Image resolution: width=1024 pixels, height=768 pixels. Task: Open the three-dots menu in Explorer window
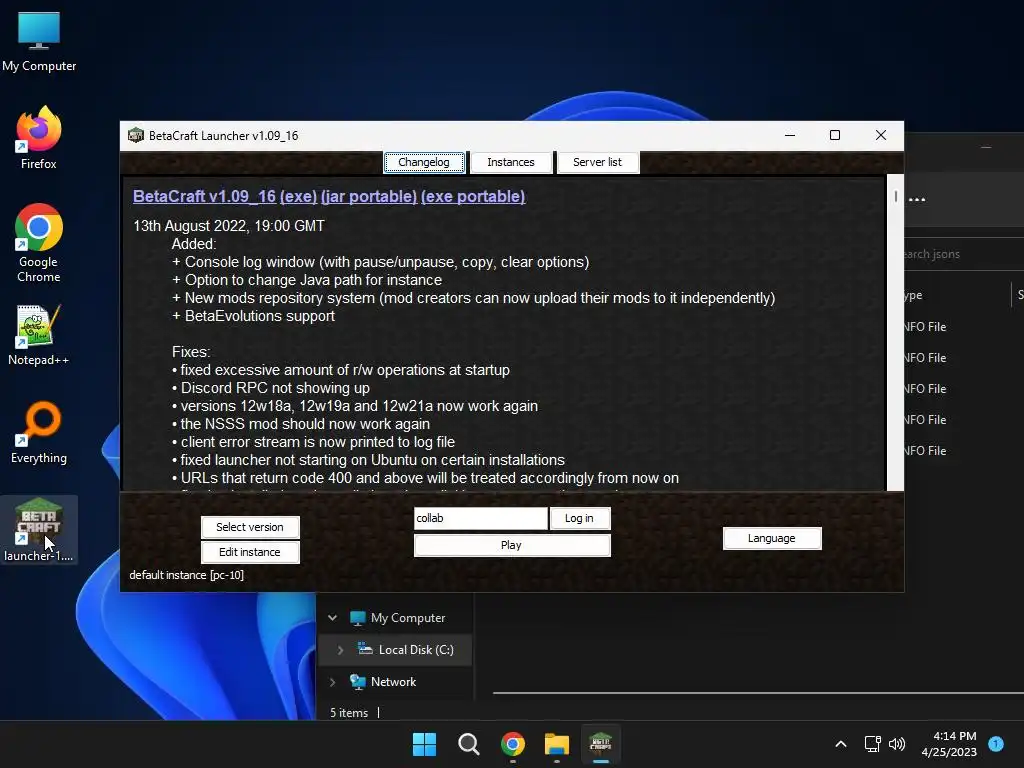click(917, 200)
